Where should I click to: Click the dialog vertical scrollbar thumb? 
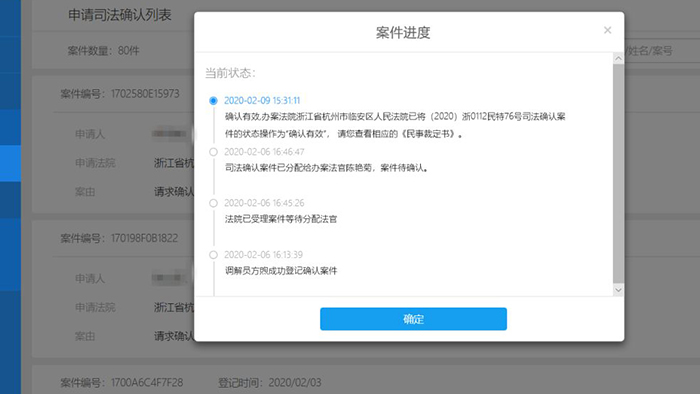tap(618, 173)
